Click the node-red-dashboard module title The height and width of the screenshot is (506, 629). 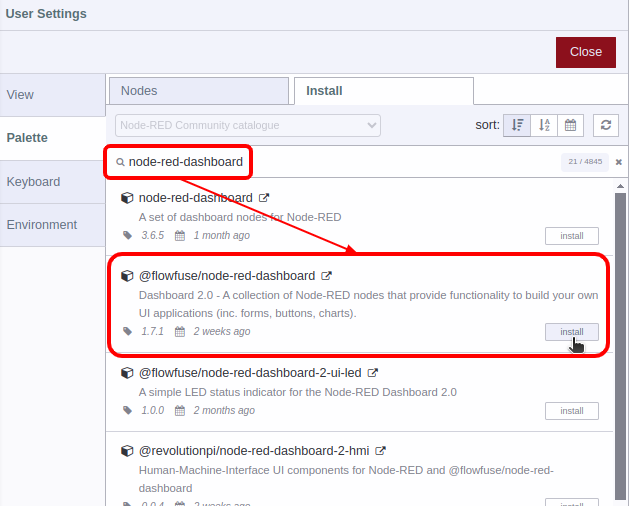(x=195, y=198)
